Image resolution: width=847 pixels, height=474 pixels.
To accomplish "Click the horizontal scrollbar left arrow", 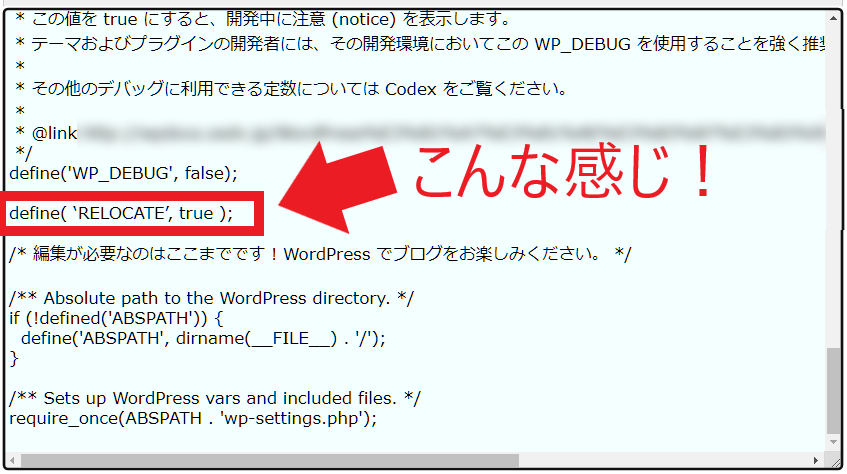I will (x=12, y=460).
